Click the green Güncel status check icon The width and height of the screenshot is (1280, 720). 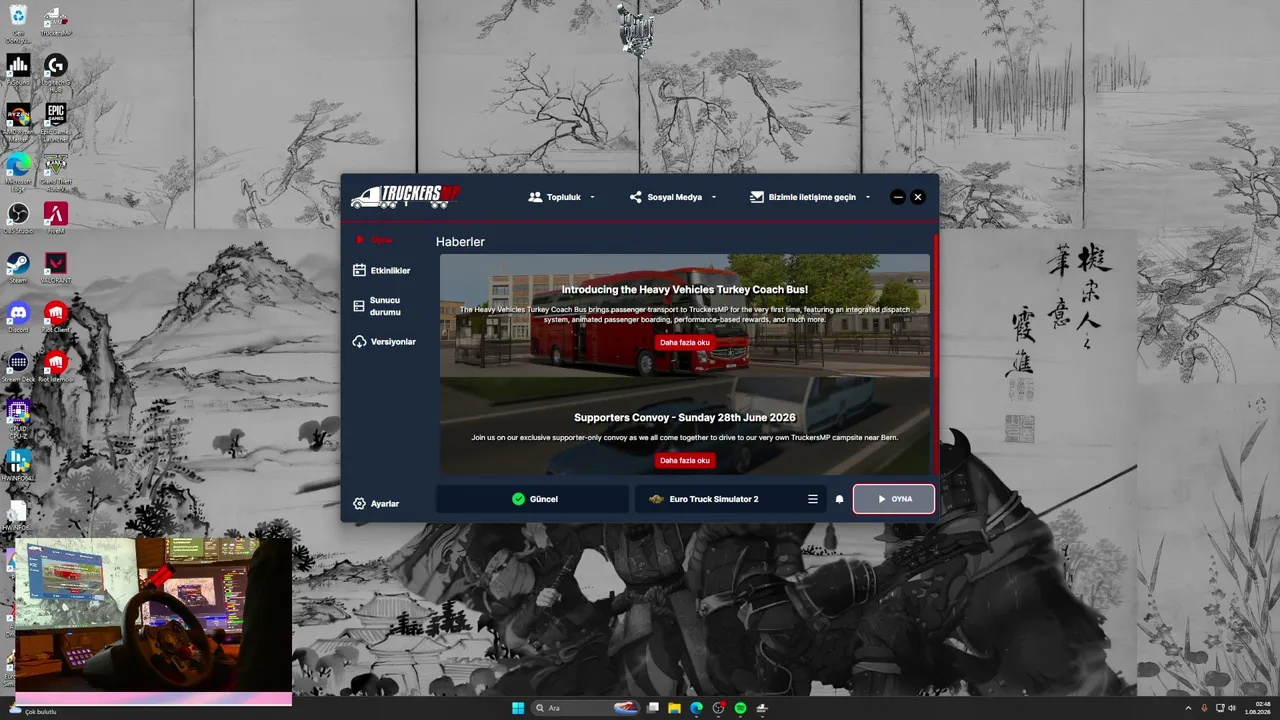pos(518,499)
